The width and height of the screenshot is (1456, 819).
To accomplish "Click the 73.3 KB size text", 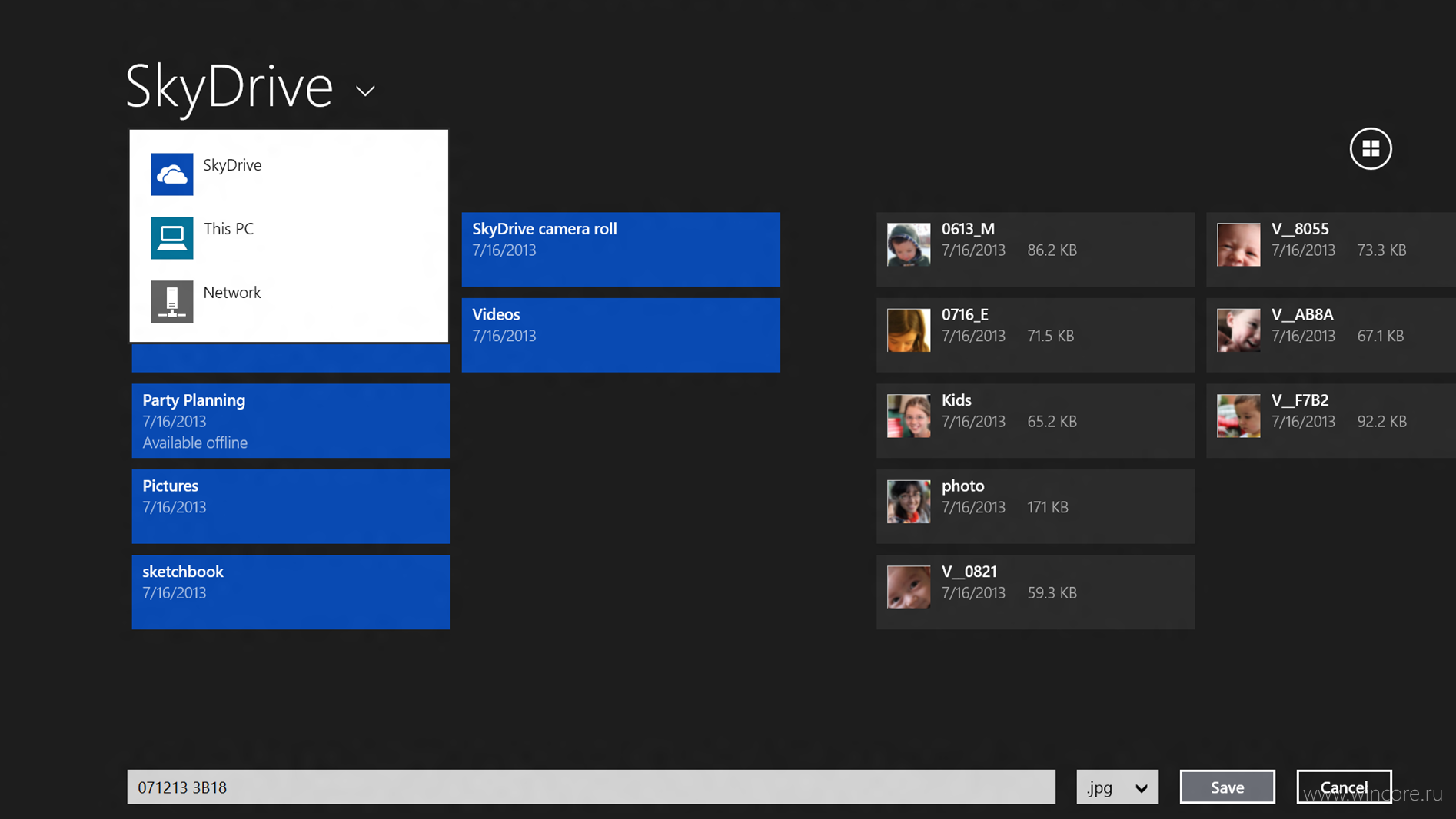I will pyautogui.click(x=1381, y=250).
